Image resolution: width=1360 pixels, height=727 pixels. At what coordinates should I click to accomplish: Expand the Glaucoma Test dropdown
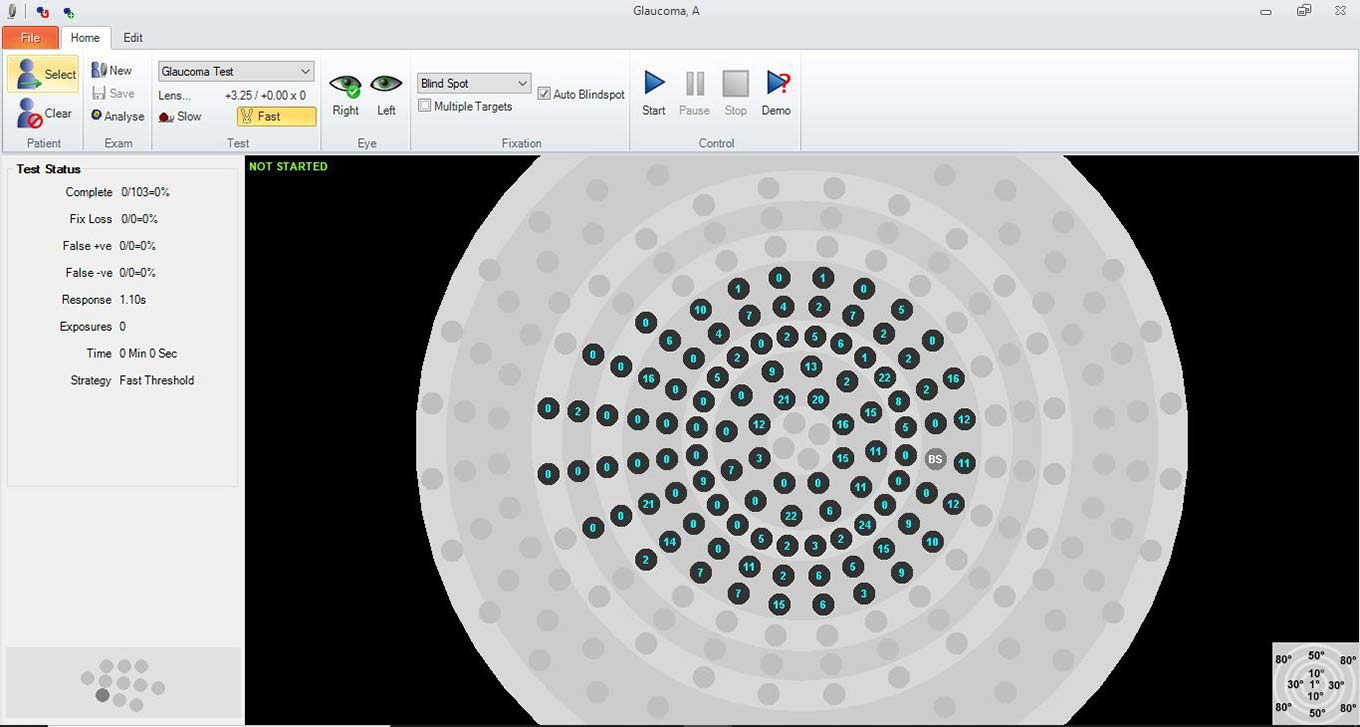tap(305, 72)
